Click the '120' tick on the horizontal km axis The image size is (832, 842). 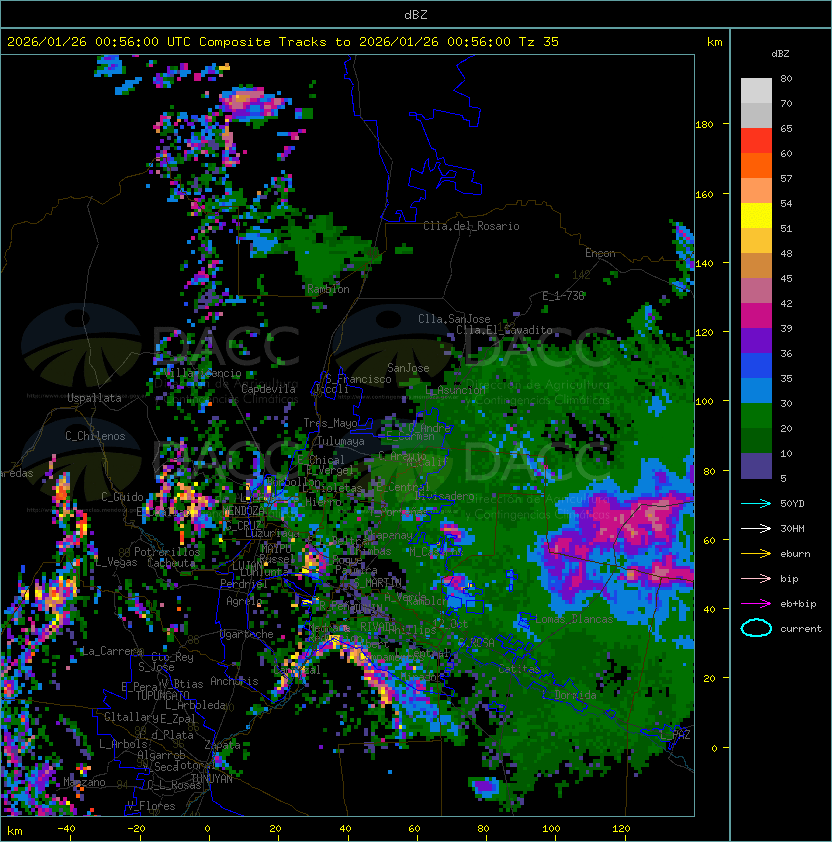click(621, 829)
